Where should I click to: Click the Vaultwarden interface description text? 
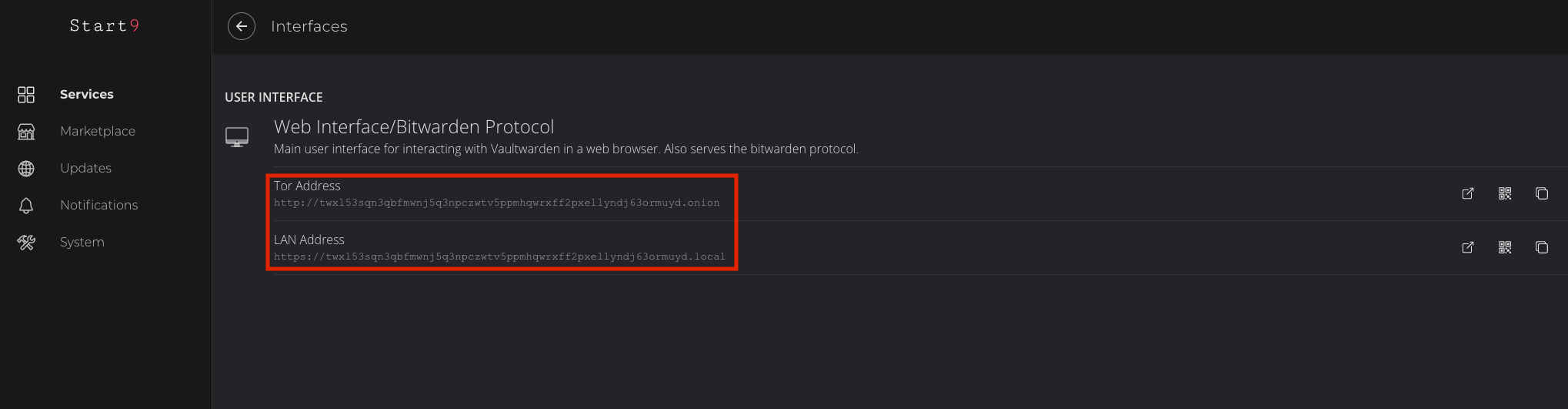[x=565, y=149]
